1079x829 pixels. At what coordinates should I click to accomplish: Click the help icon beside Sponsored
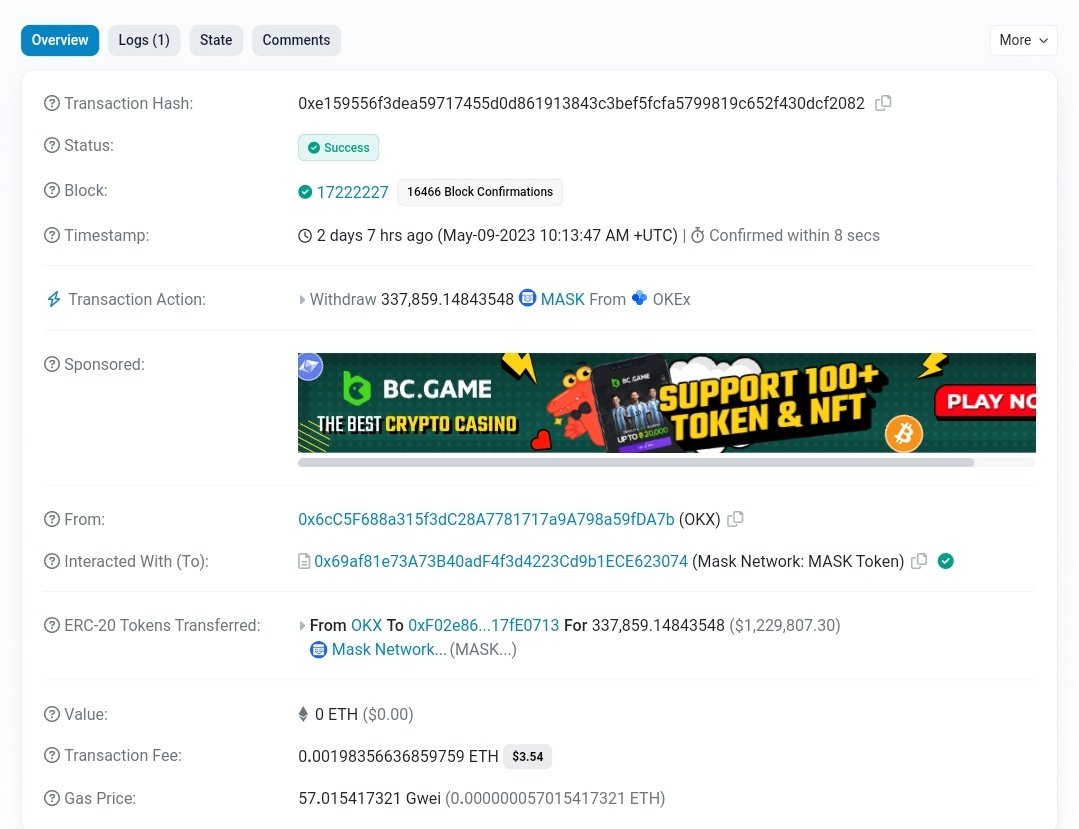[x=52, y=364]
